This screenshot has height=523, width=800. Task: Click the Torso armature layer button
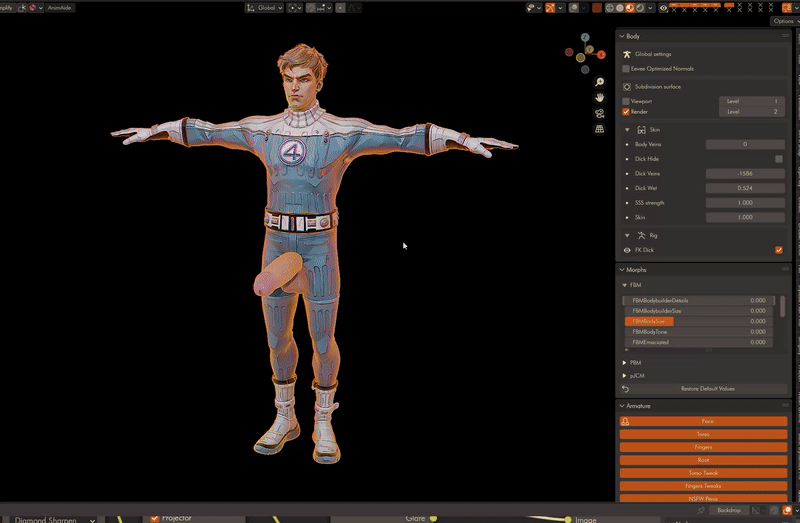click(x=704, y=434)
